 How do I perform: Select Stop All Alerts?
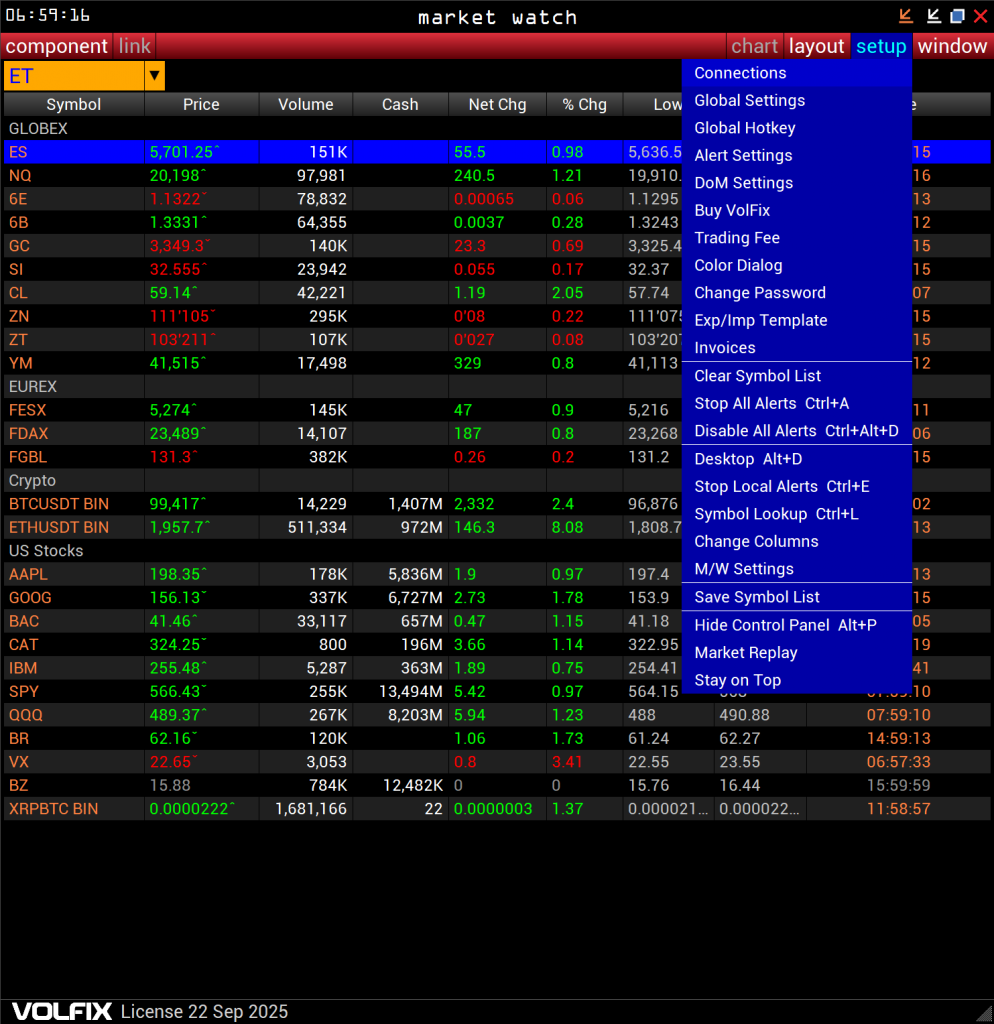(797, 404)
